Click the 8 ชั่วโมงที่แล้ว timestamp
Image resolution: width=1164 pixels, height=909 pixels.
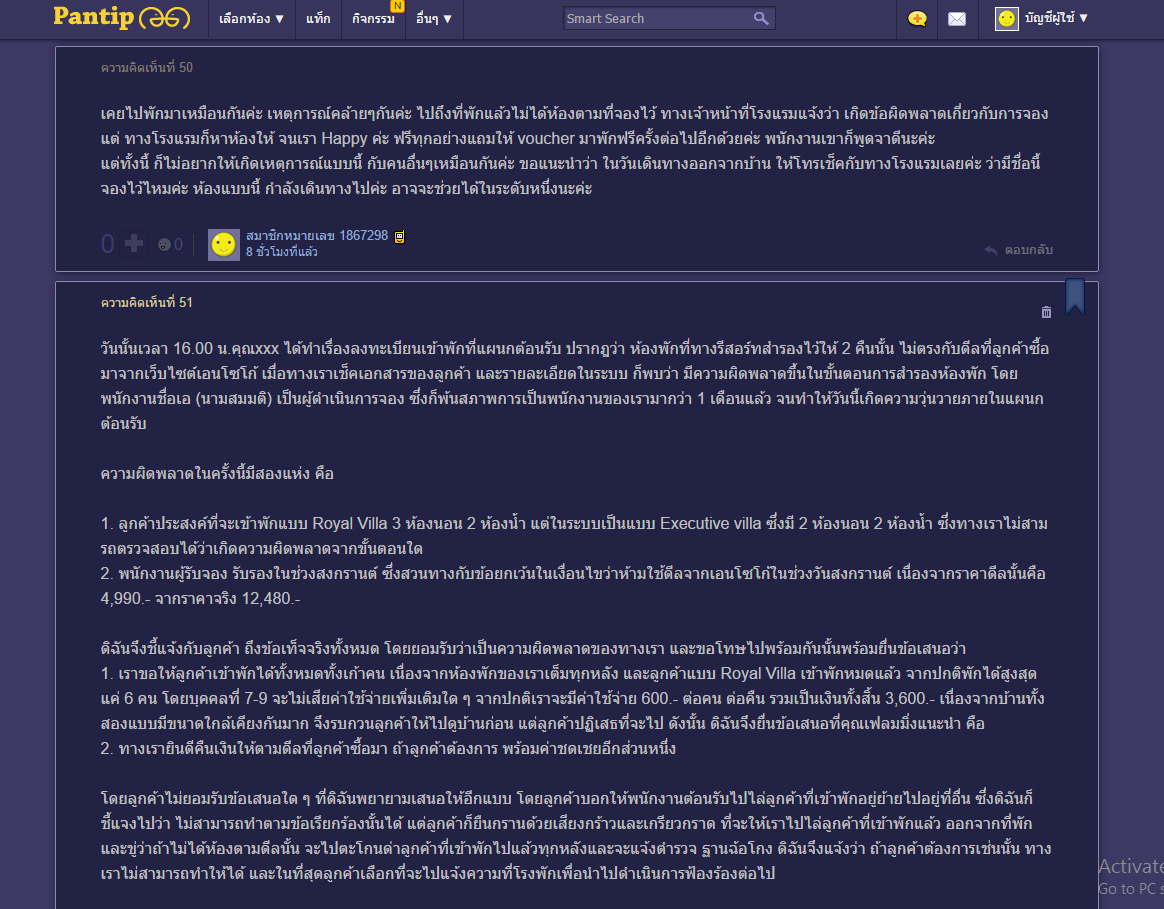click(x=281, y=252)
